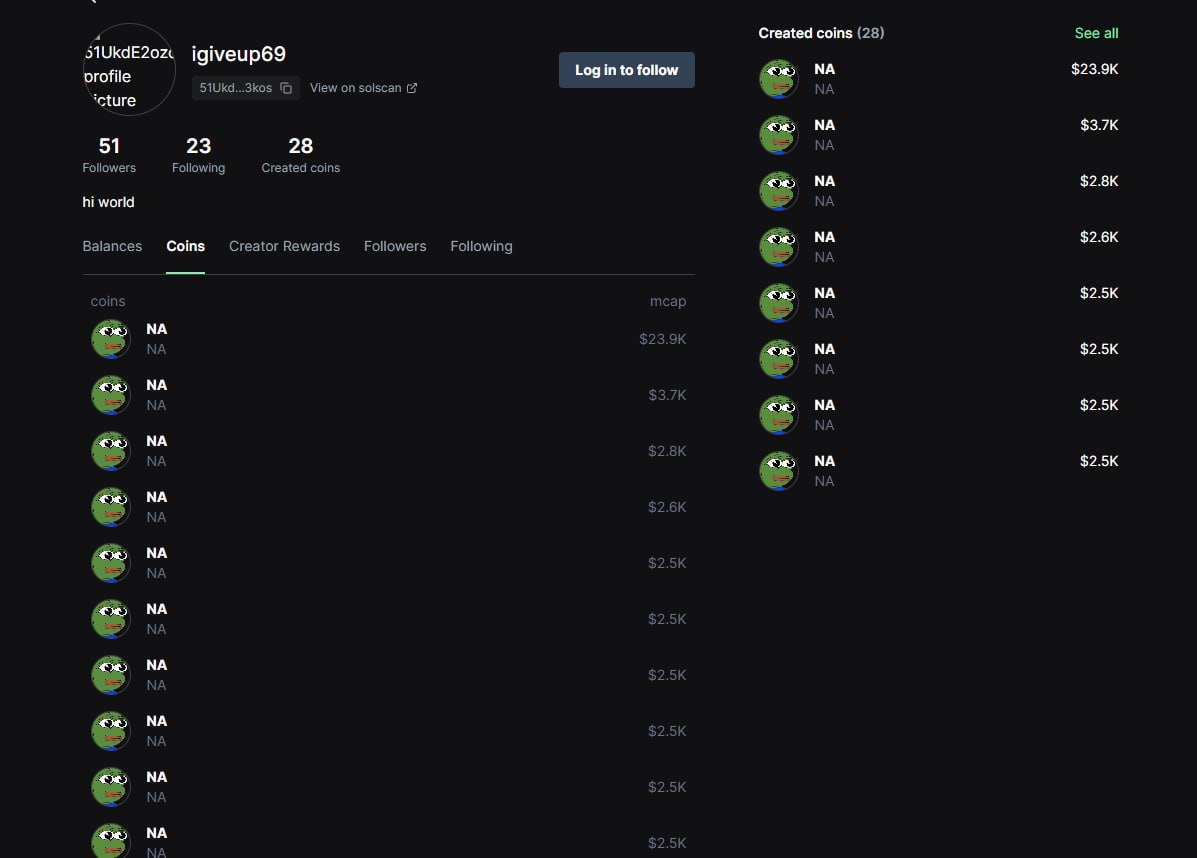The image size is (1197, 858).
Task: Click $2.8K mcap value in Created coins panel
Action: (x=1099, y=181)
